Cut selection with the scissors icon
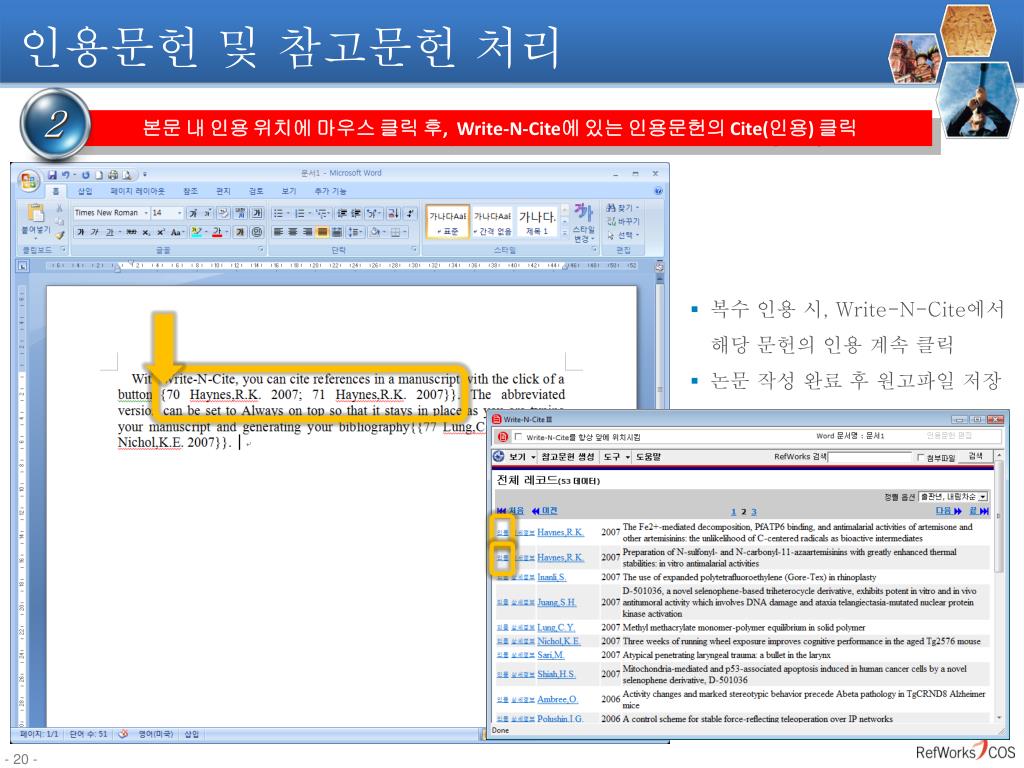The width and height of the screenshot is (1024, 768). [x=59, y=208]
